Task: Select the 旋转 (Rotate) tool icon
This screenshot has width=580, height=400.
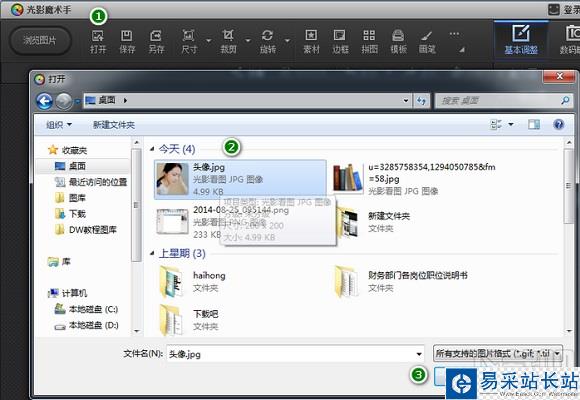Action: (267, 42)
